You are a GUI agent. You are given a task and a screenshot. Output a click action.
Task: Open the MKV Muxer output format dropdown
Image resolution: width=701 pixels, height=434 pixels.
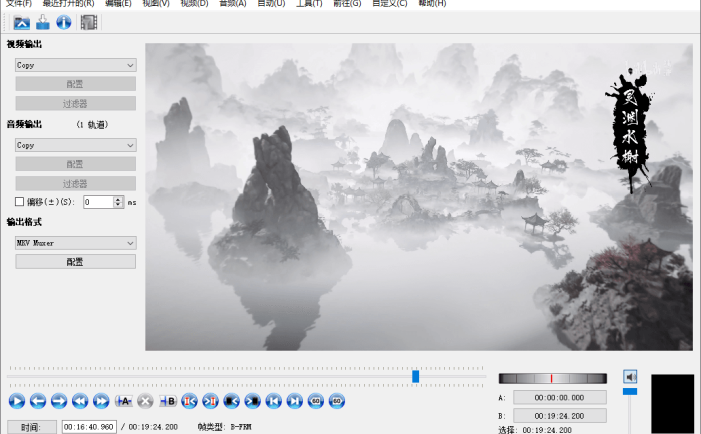coord(76,243)
